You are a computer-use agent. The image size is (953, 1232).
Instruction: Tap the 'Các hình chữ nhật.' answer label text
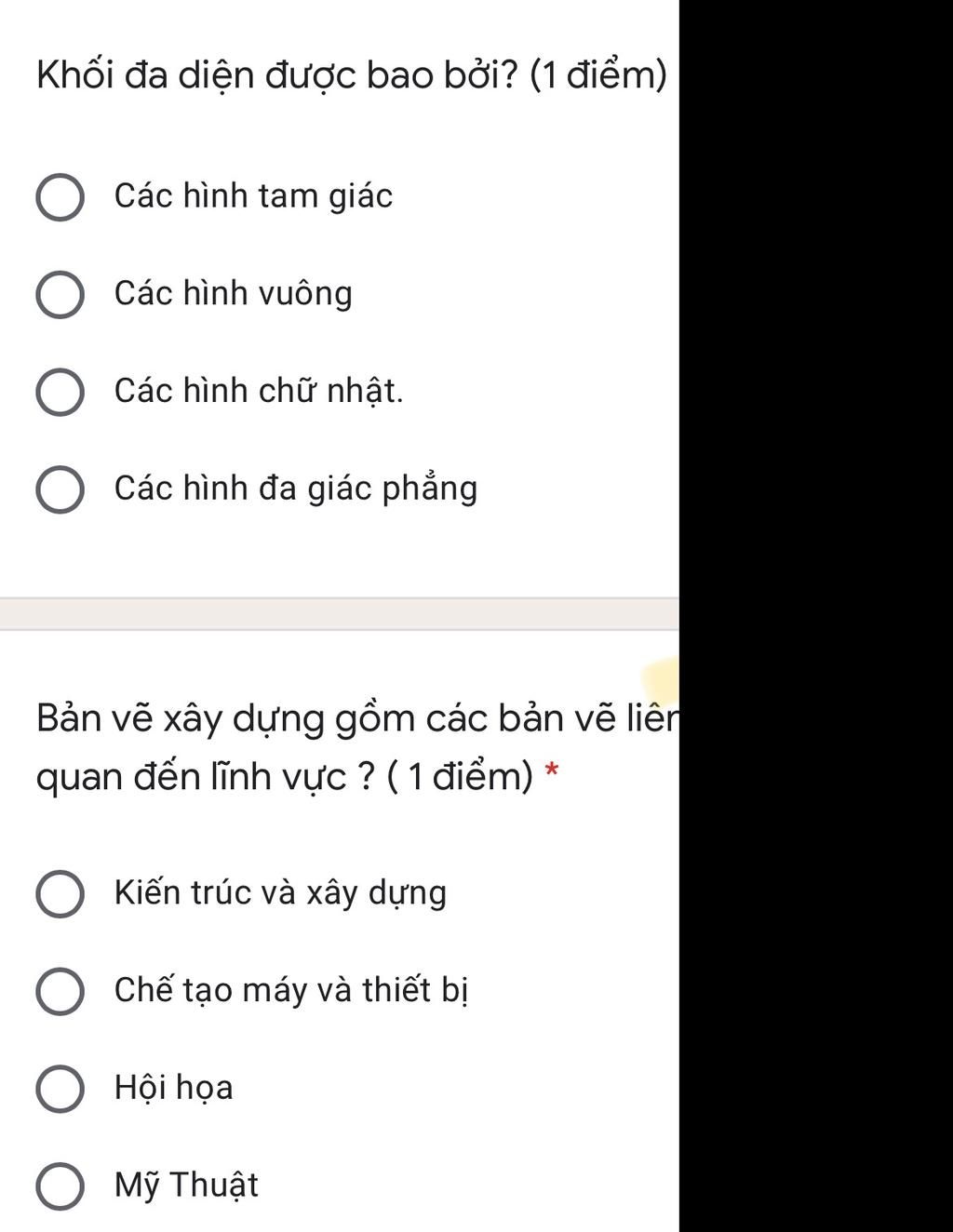tap(259, 391)
